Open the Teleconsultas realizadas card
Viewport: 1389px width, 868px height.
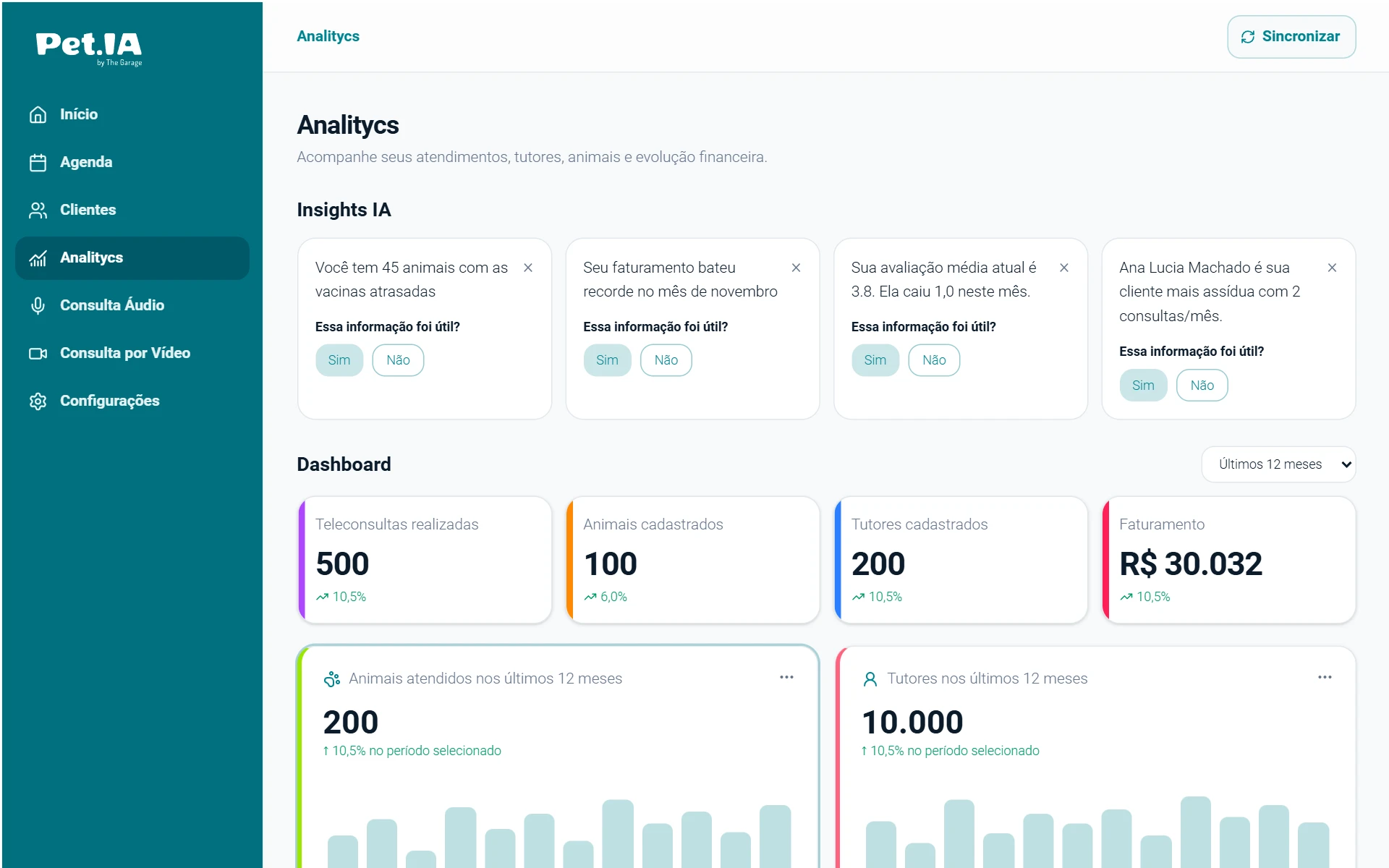pos(425,560)
